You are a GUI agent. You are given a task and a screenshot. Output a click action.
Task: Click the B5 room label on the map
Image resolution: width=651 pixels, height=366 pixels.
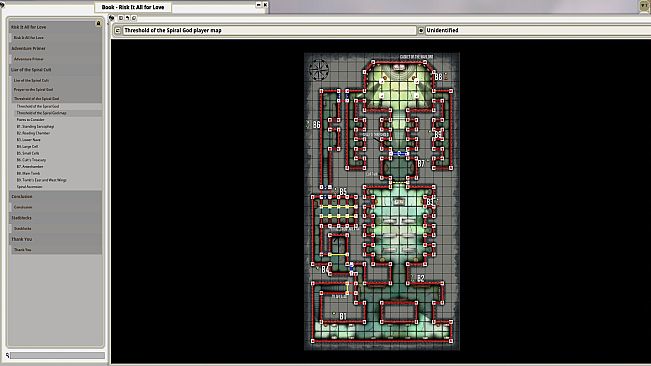[x=343, y=192]
